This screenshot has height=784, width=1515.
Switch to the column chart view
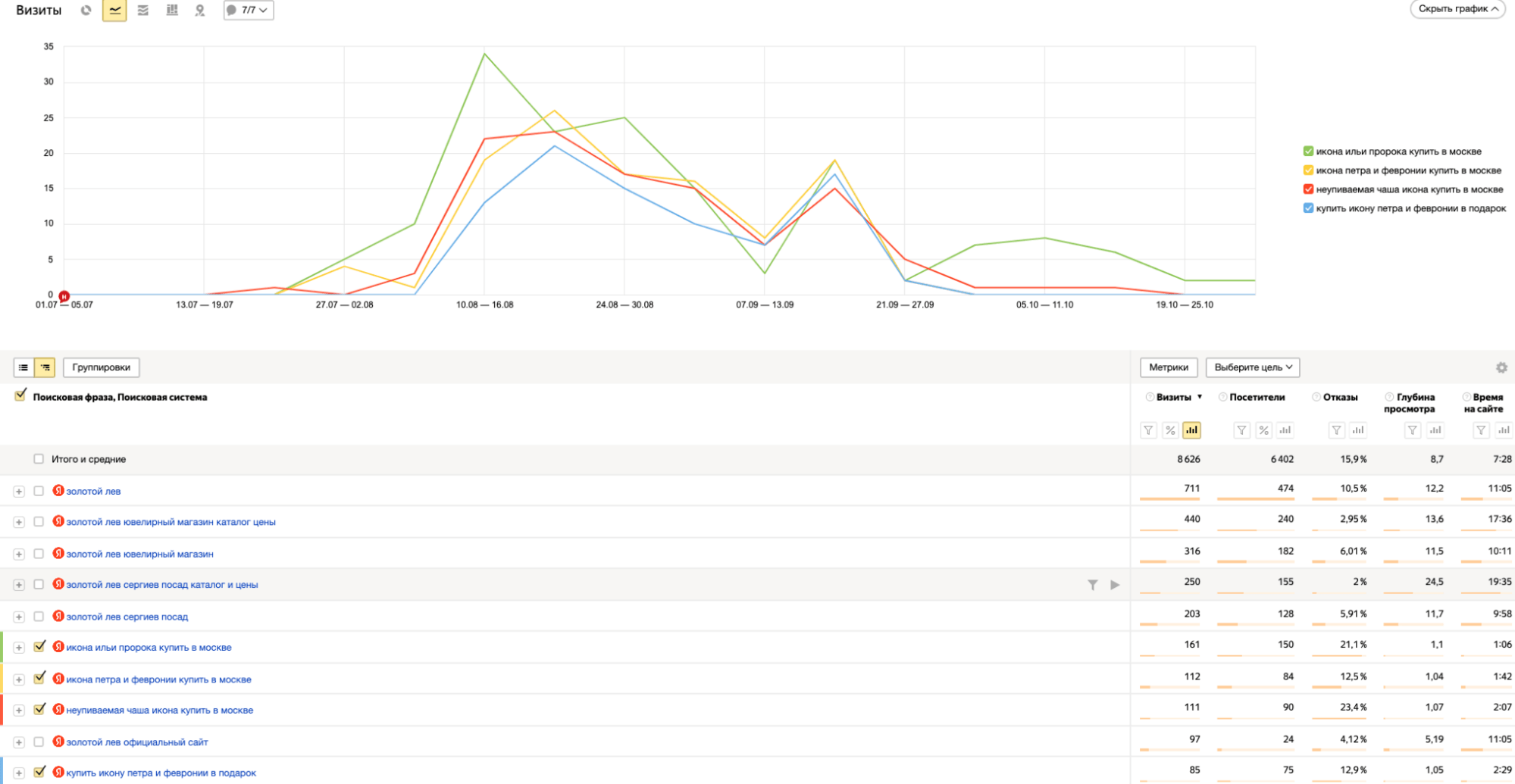click(172, 11)
